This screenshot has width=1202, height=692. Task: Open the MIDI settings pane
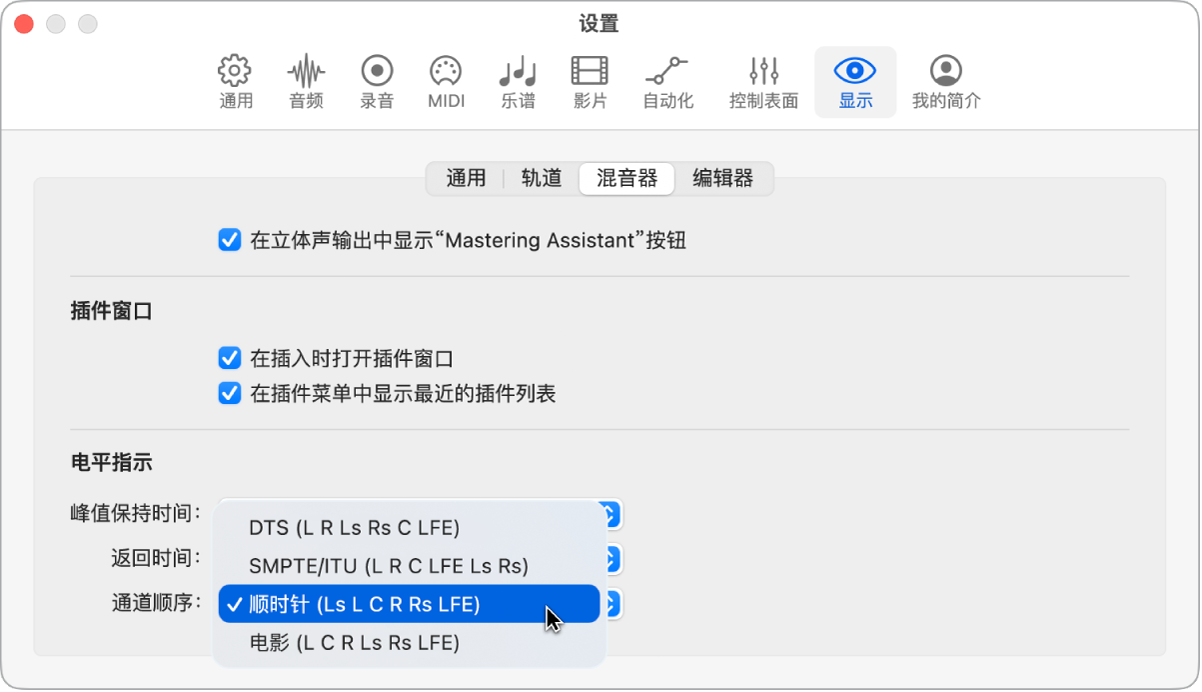click(x=445, y=80)
